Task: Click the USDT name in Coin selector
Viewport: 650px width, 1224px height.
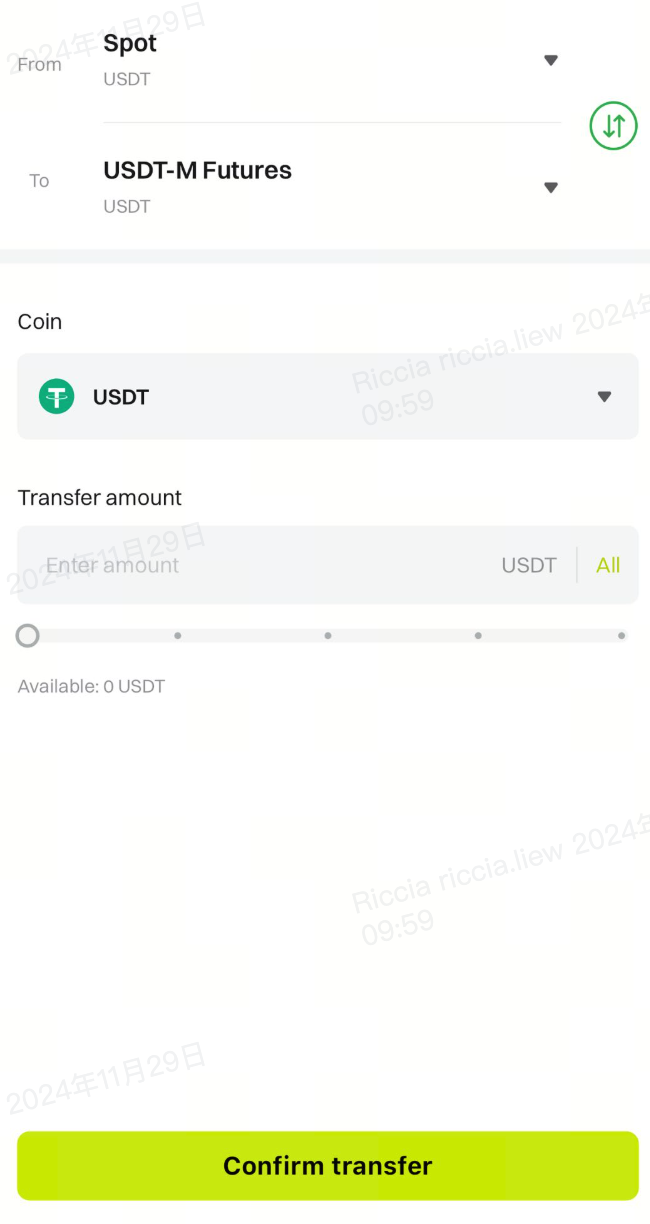Action: click(121, 397)
